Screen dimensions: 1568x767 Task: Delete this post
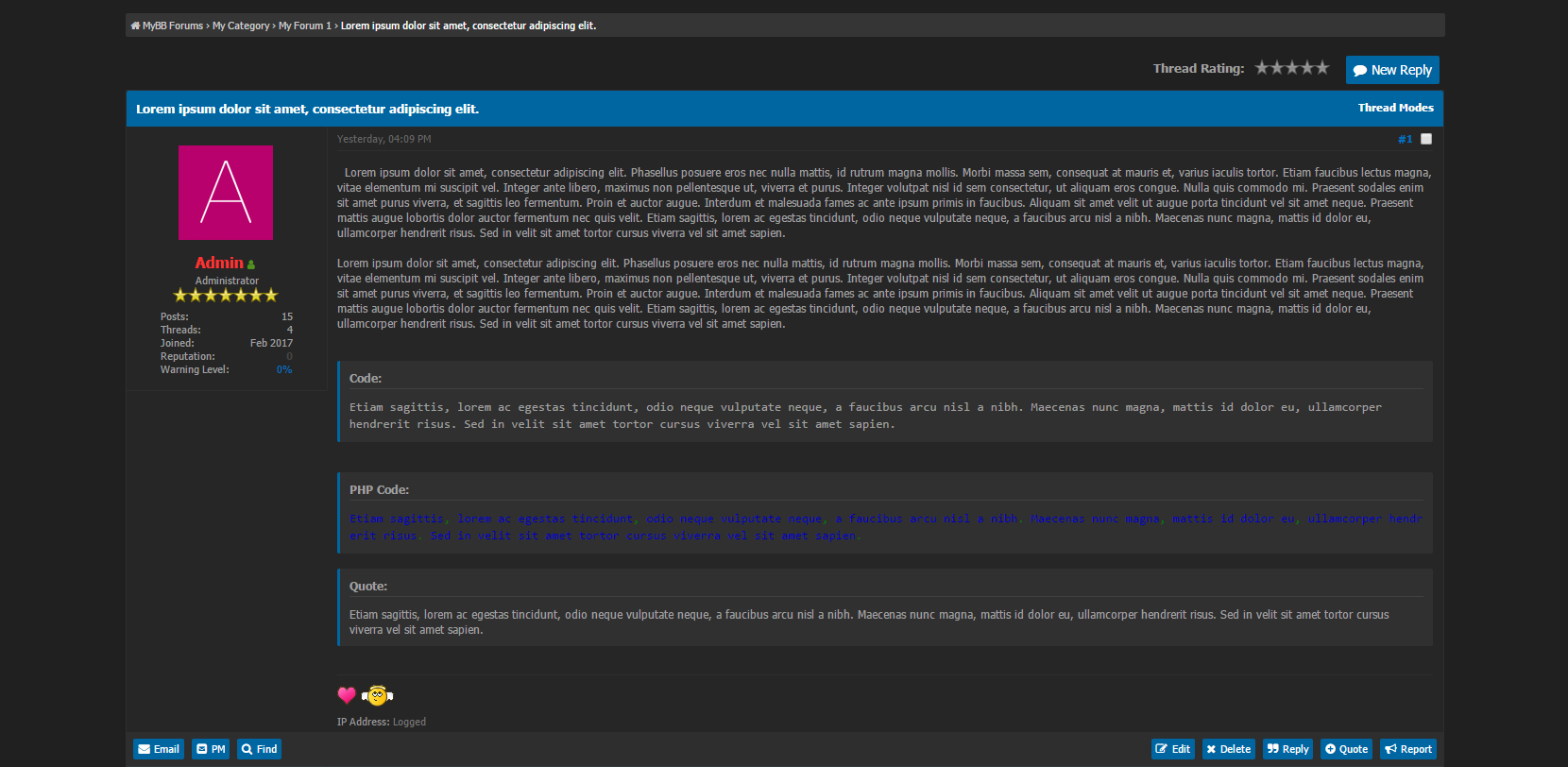[1228, 749]
